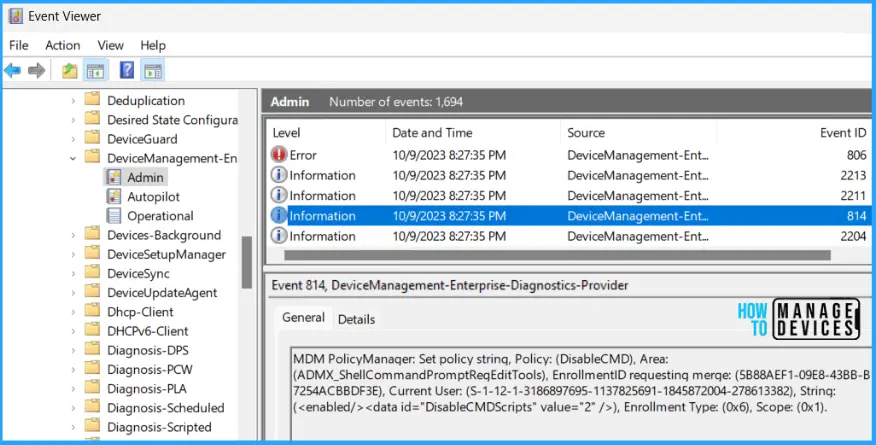The height and width of the screenshot is (445, 876).
Task: Click the info icon for event 2211
Action: point(278,195)
